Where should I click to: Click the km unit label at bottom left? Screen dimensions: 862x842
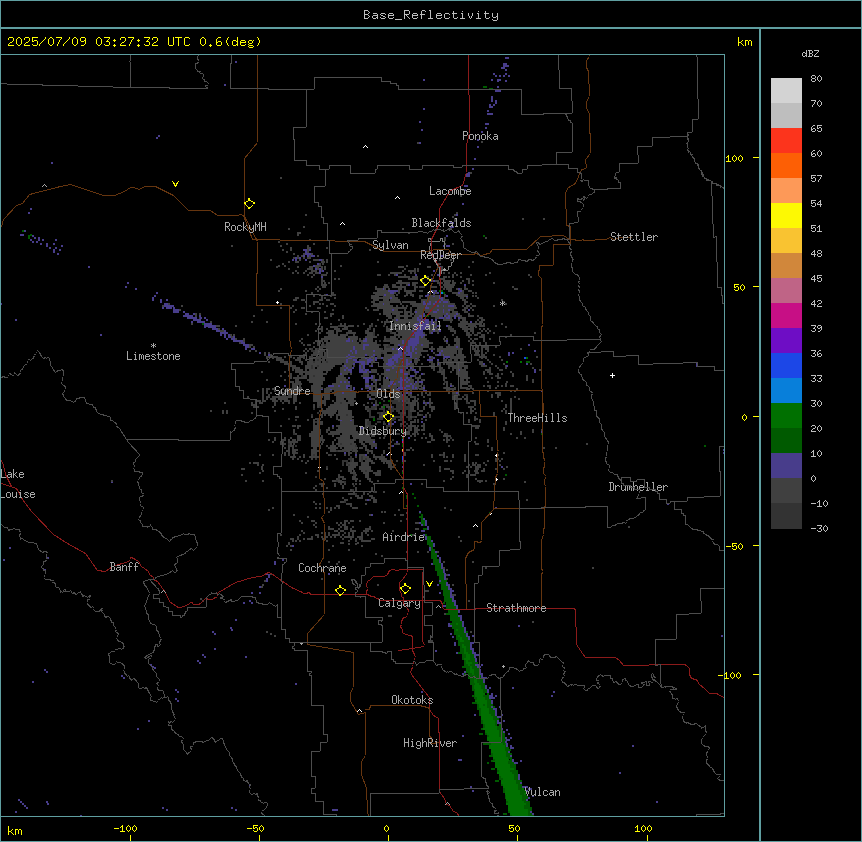coord(15,830)
